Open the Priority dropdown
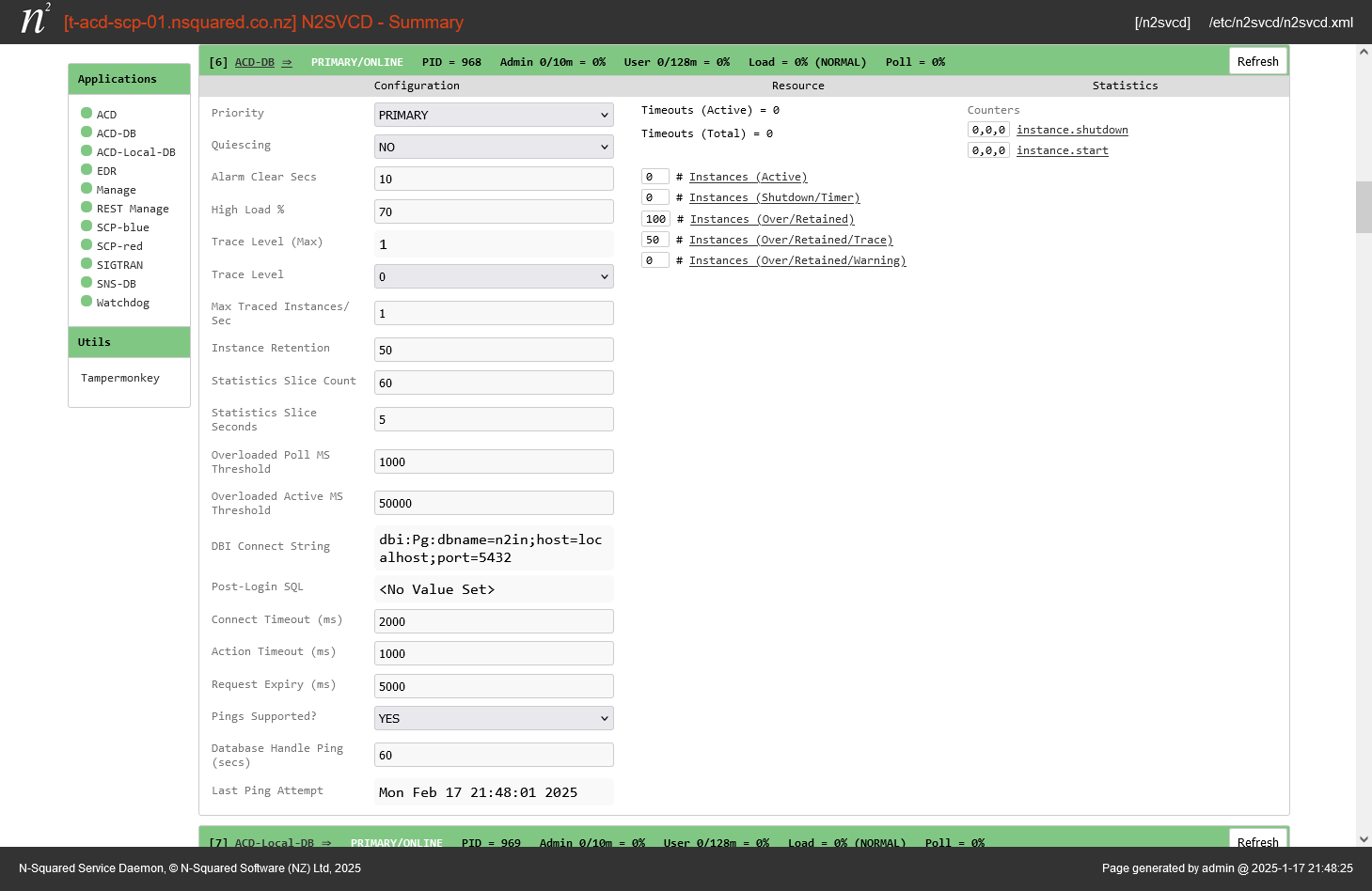 click(493, 115)
